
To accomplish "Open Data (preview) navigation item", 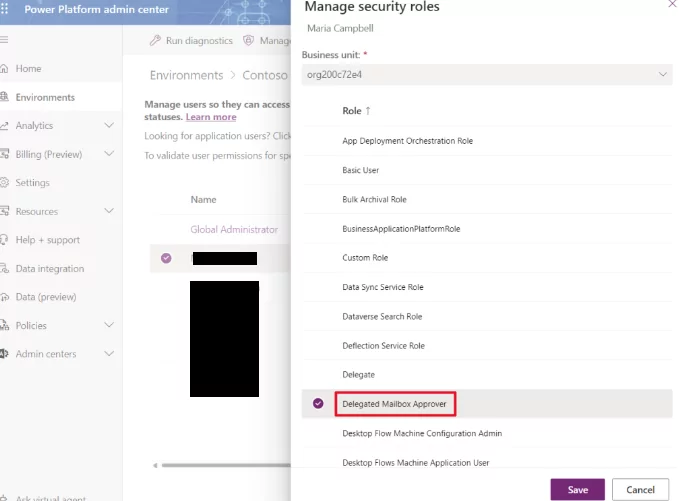I will tap(46, 297).
